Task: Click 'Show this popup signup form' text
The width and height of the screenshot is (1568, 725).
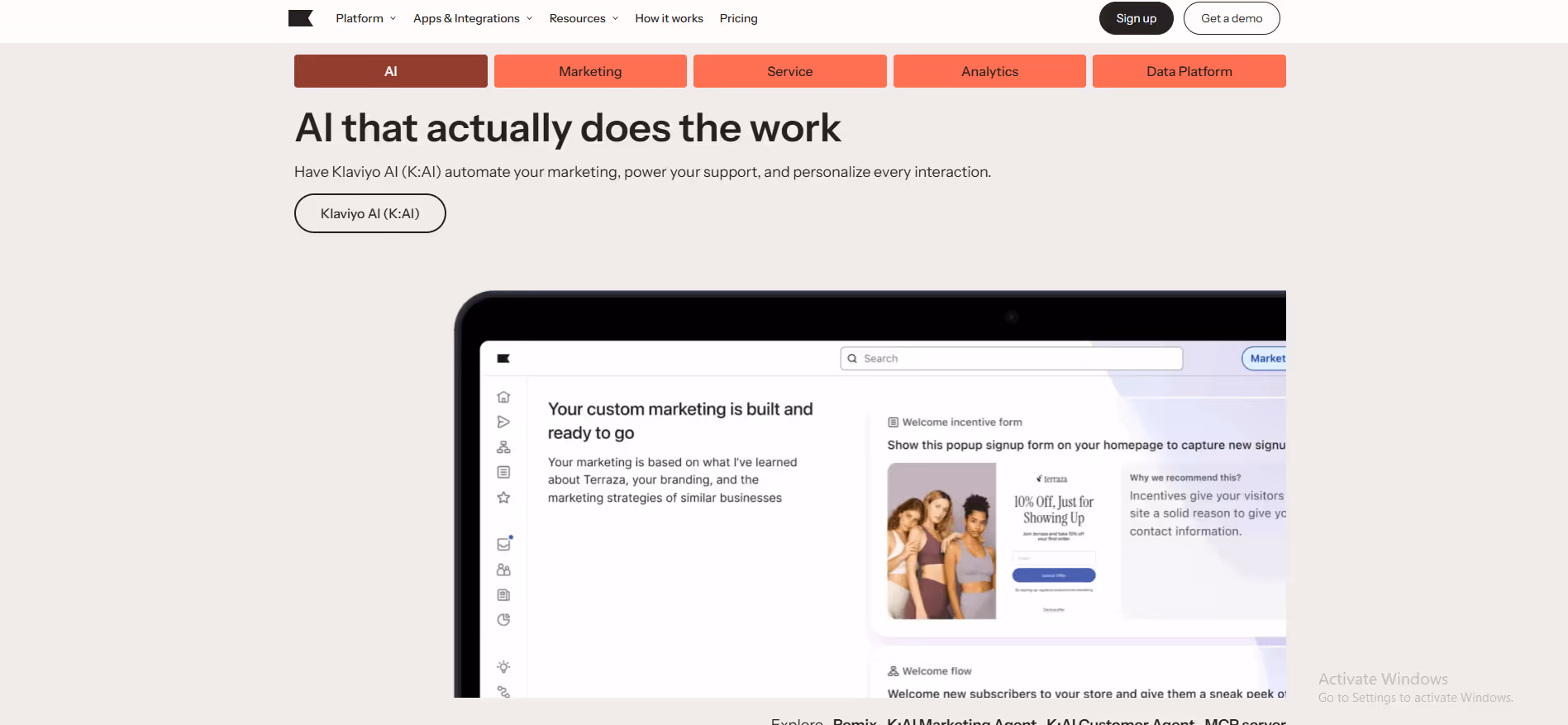Action: [x=1086, y=445]
